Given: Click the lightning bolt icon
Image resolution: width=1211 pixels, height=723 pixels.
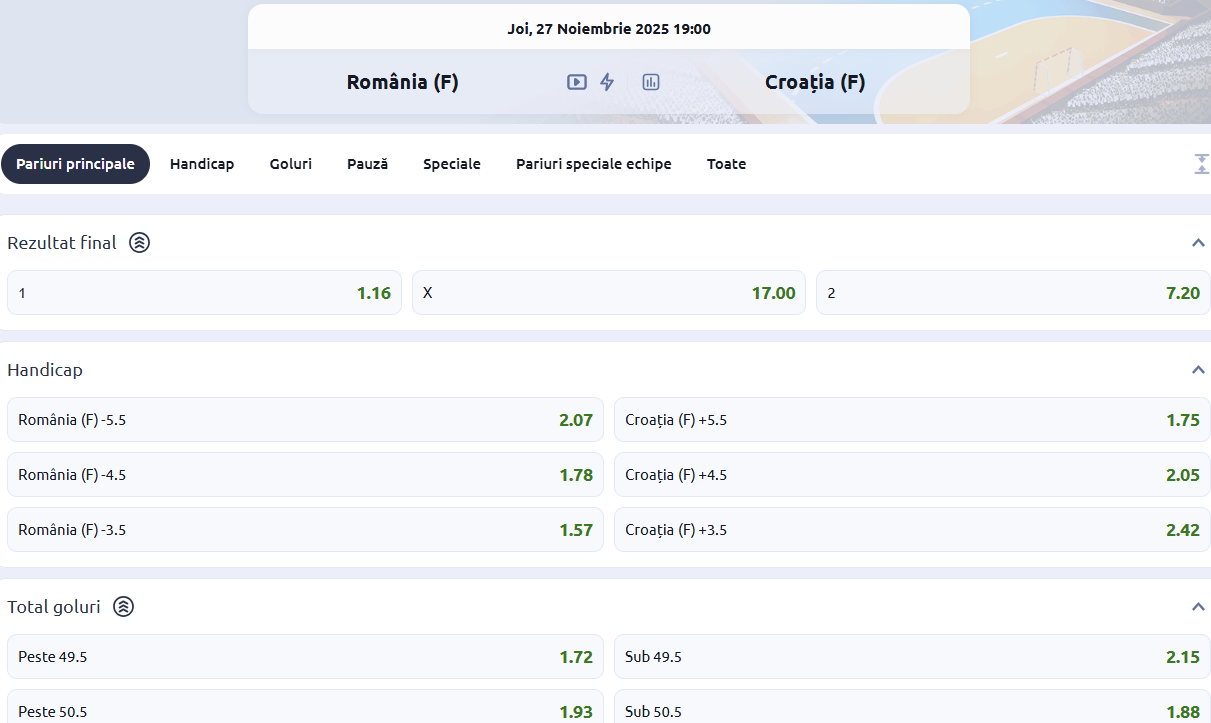Looking at the screenshot, I should point(607,82).
